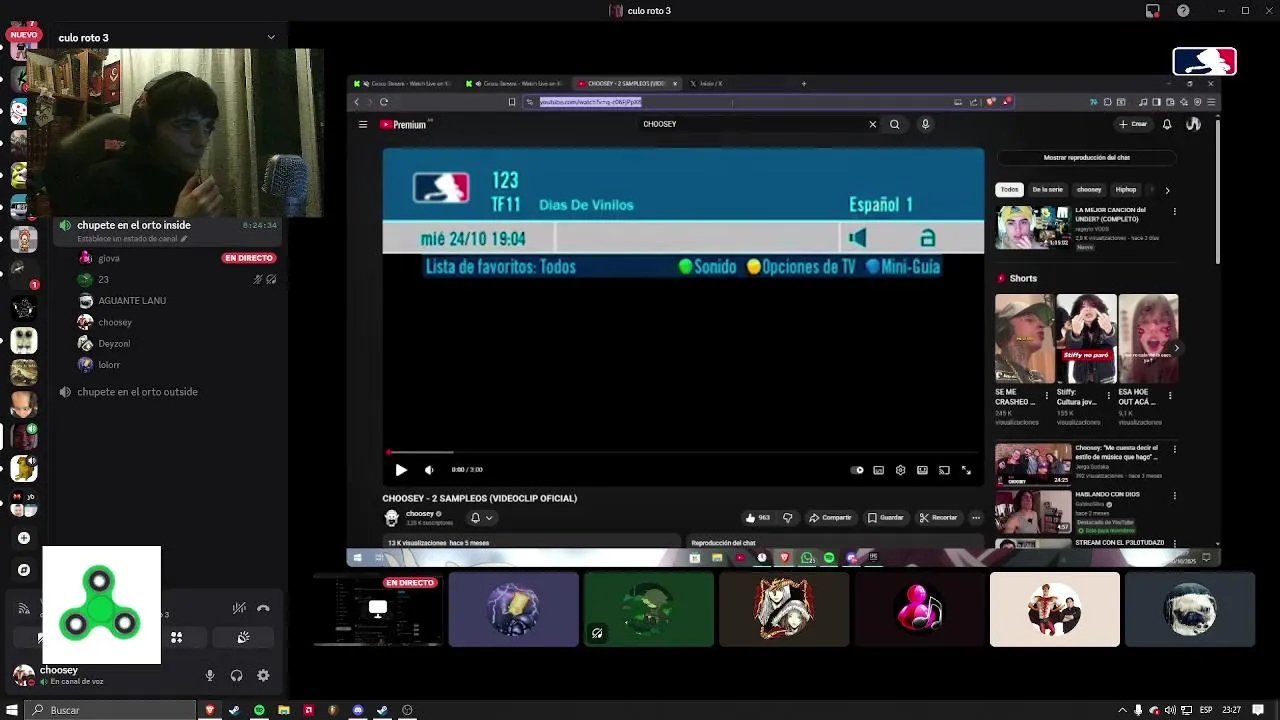Start YouTube voice search microphone
The width and height of the screenshot is (1280, 720).
(925, 124)
